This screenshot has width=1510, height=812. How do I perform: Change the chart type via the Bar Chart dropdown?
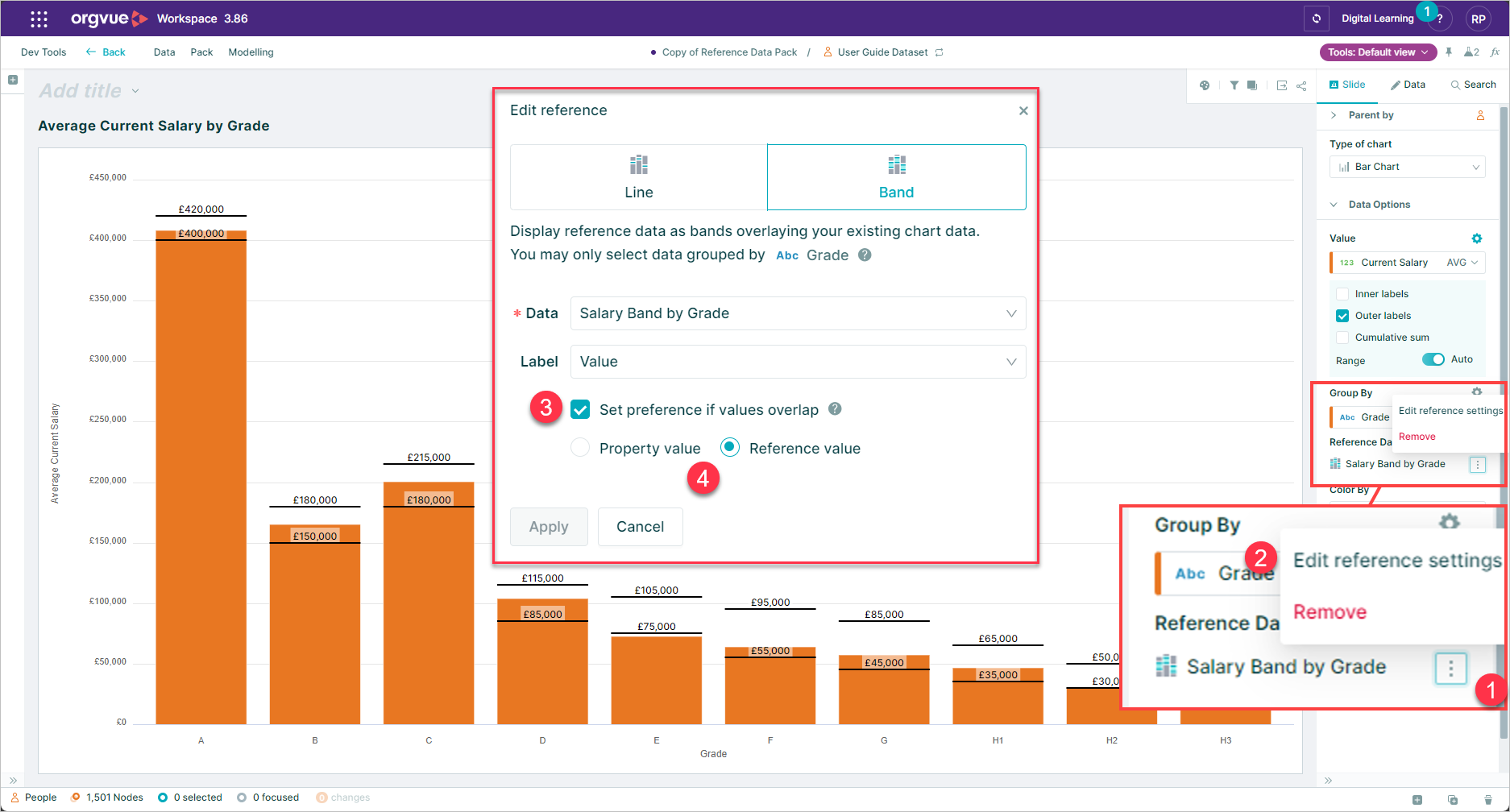click(1407, 167)
